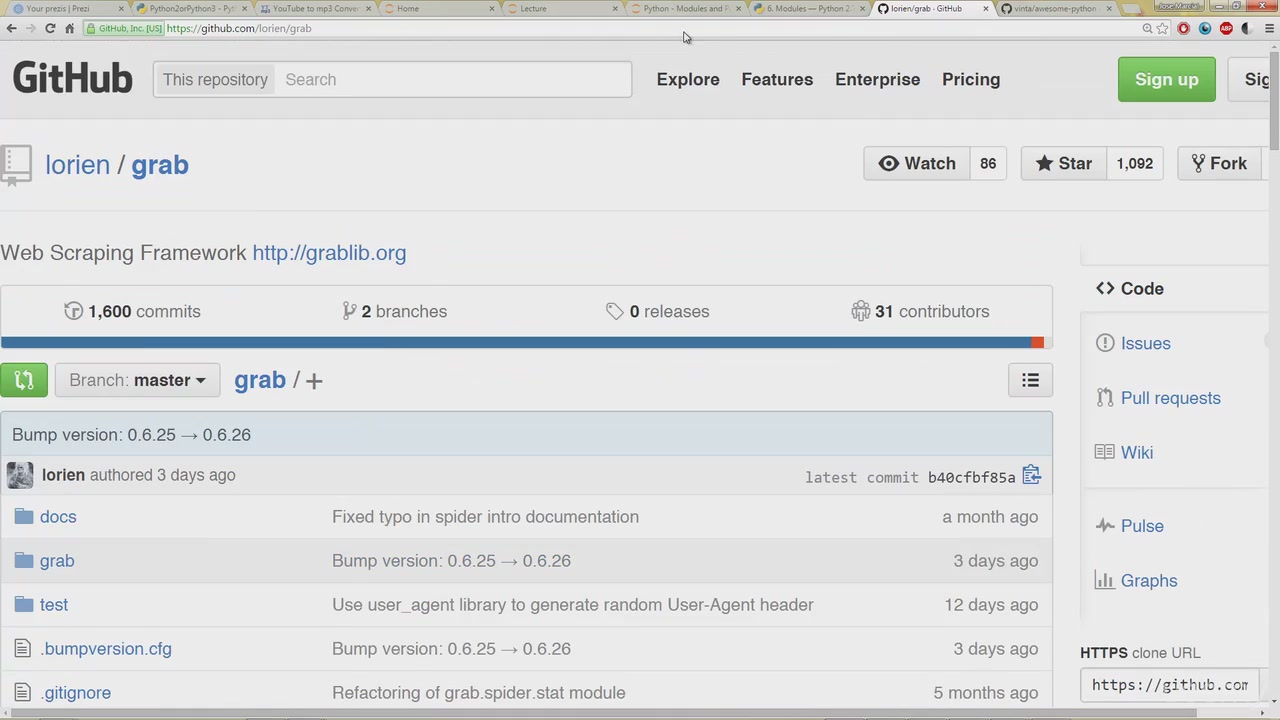
Task: Open the Issues tab in the sidebar
Action: [1133, 343]
